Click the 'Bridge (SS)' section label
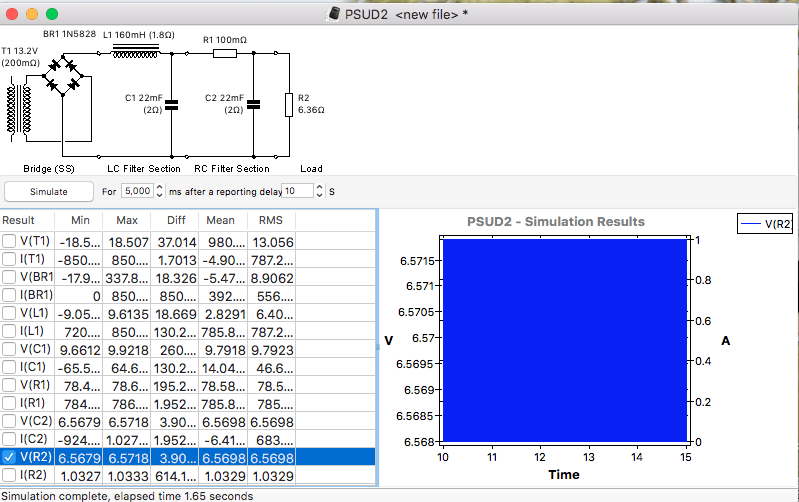Viewport: 799px width, 502px height. (49, 169)
